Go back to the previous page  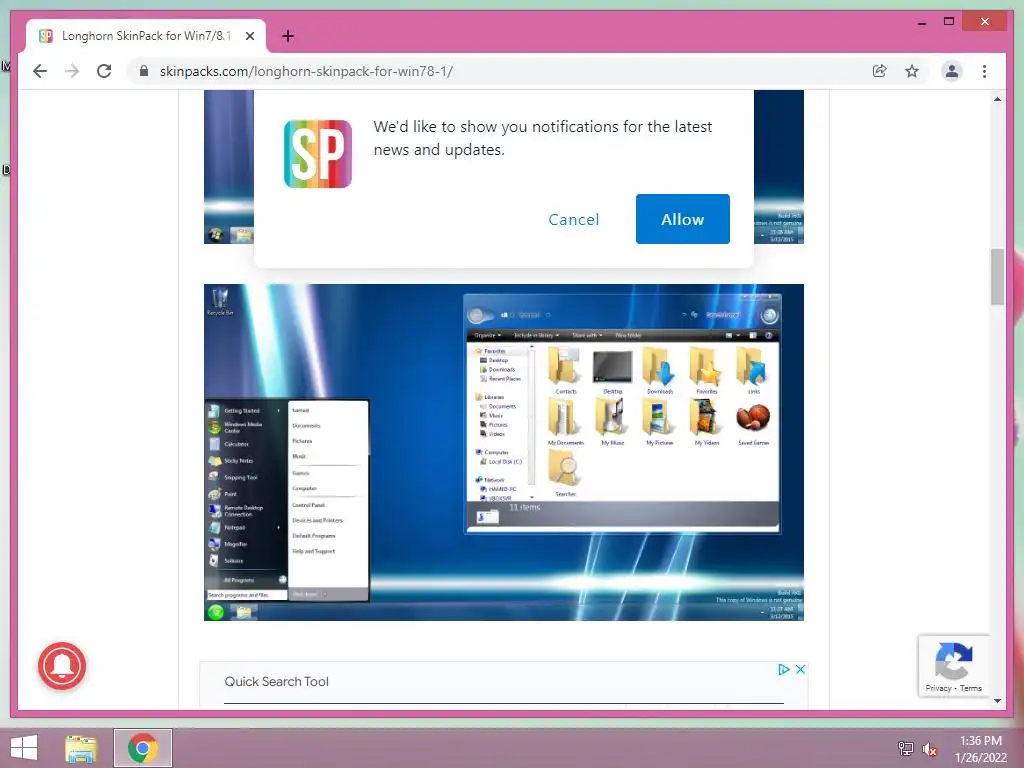[x=40, y=71]
